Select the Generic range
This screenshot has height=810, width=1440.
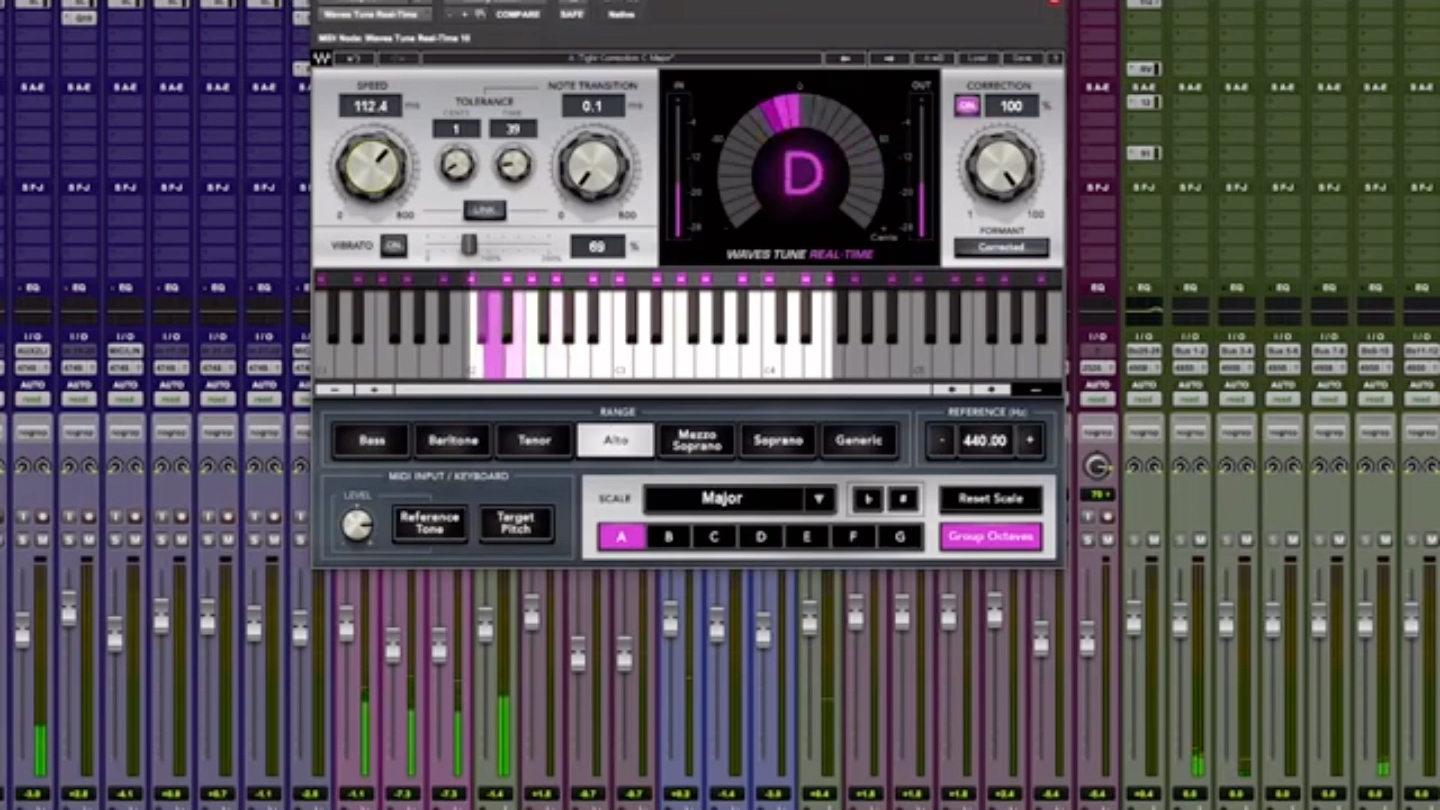pyautogui.click(x=859, y=441)
